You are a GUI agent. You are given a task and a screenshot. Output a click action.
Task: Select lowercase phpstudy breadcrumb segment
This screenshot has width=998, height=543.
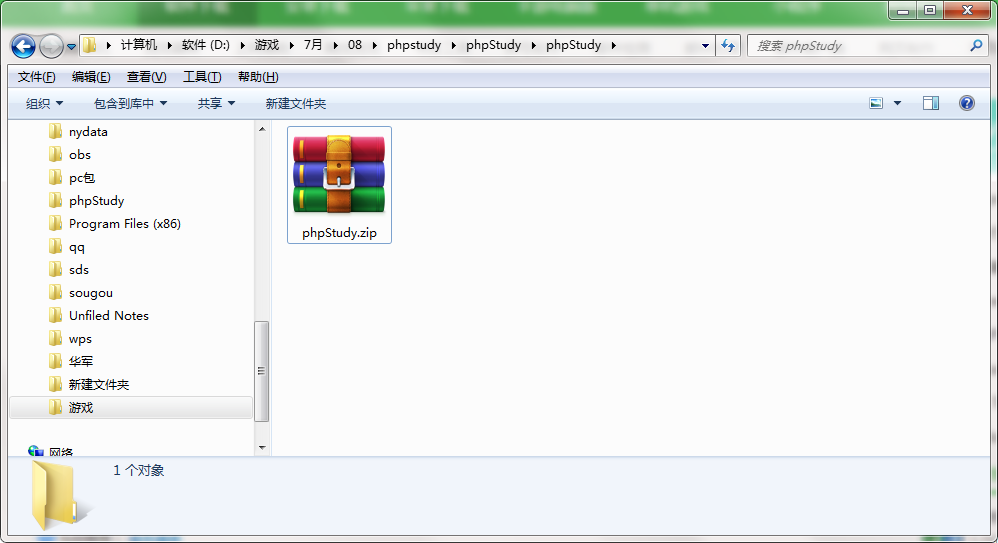[414, 45]
